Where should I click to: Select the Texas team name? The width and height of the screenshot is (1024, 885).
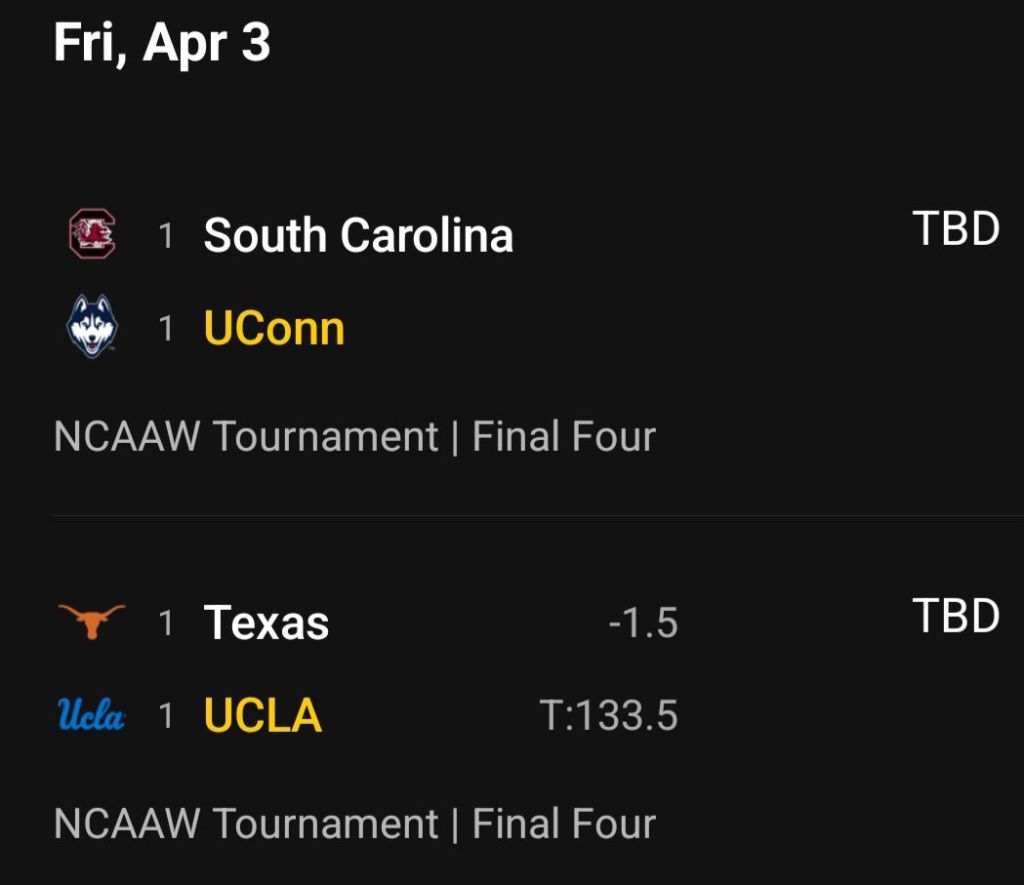click(x=266, y=622)
